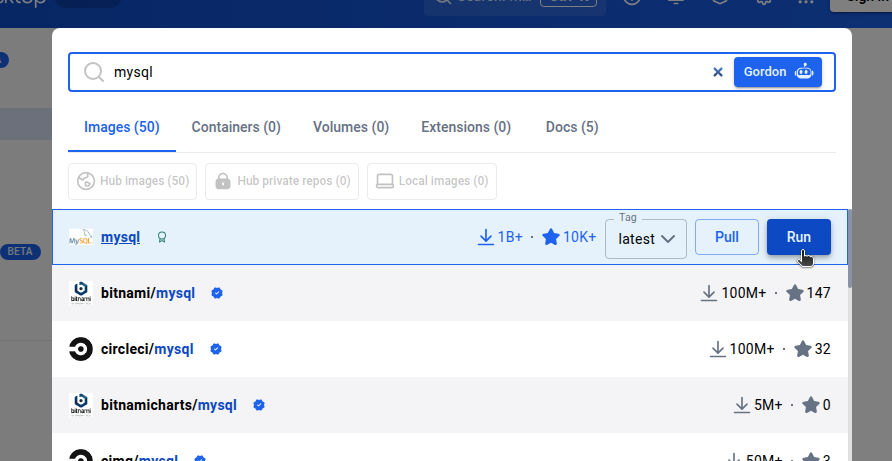Screen dimensions: 892x461
Task: Show the Docs (5) results tab
Action: pyautogui.click(x=572, y=127)
